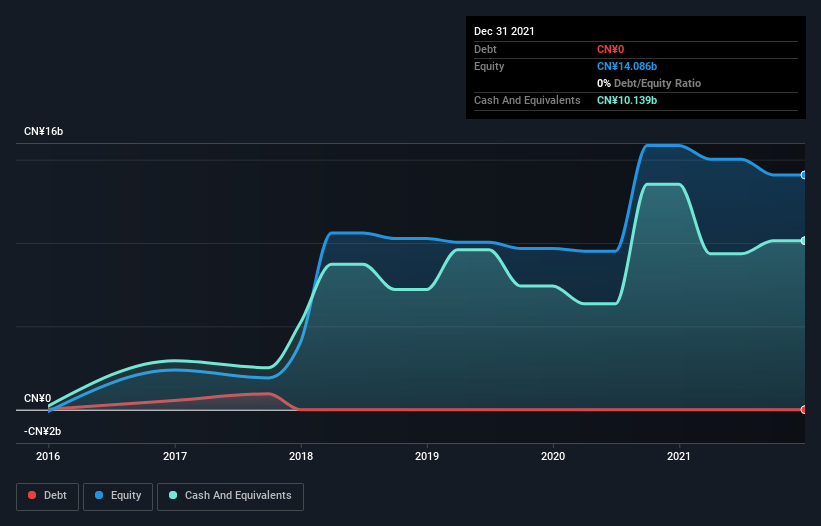Toggle the Debt legend button

pos(47,496)
